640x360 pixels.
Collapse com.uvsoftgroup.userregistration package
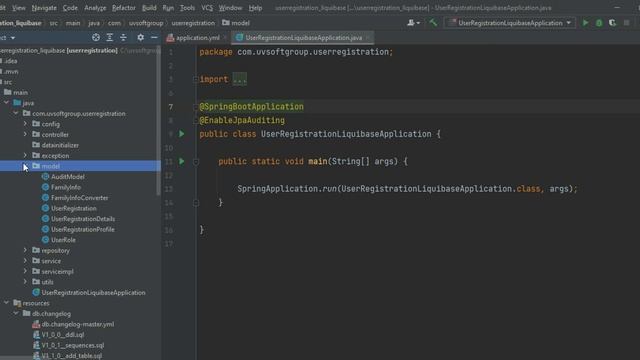(x=16, y=113)
